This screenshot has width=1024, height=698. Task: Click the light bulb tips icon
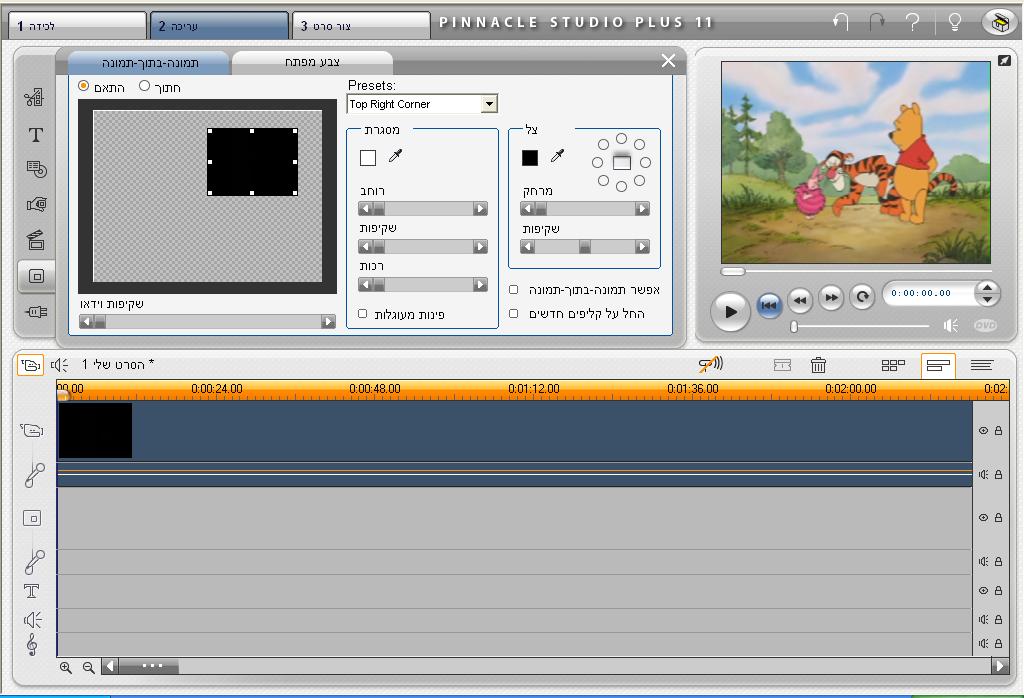pyautogui.click(x=954, y=22)
